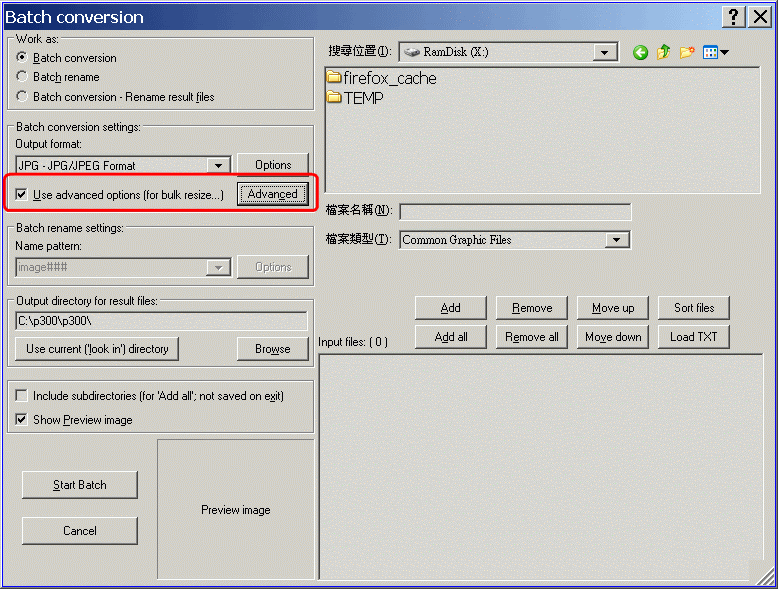The width and height of the screenshot is (778, 589).
Task: Open the View menu icon
Action: tap(715, 53)
